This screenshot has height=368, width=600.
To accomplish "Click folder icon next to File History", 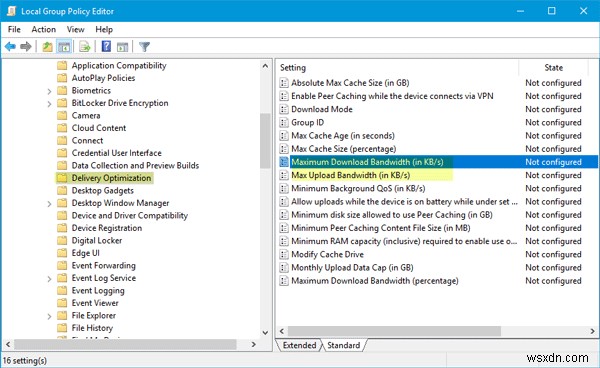I will 62,328.
